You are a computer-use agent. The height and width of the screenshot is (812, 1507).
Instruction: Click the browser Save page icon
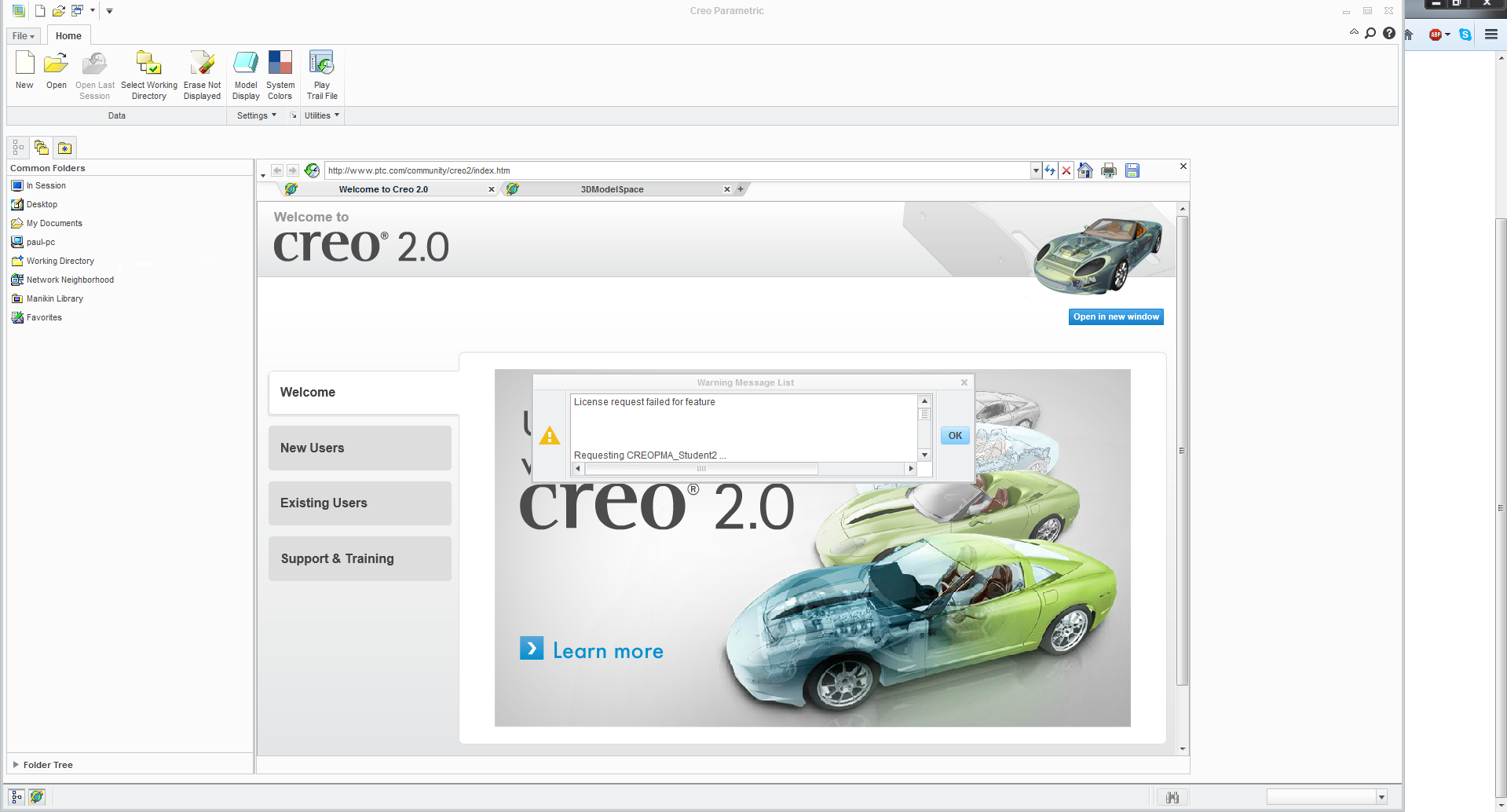click(x=1132, y=170)
